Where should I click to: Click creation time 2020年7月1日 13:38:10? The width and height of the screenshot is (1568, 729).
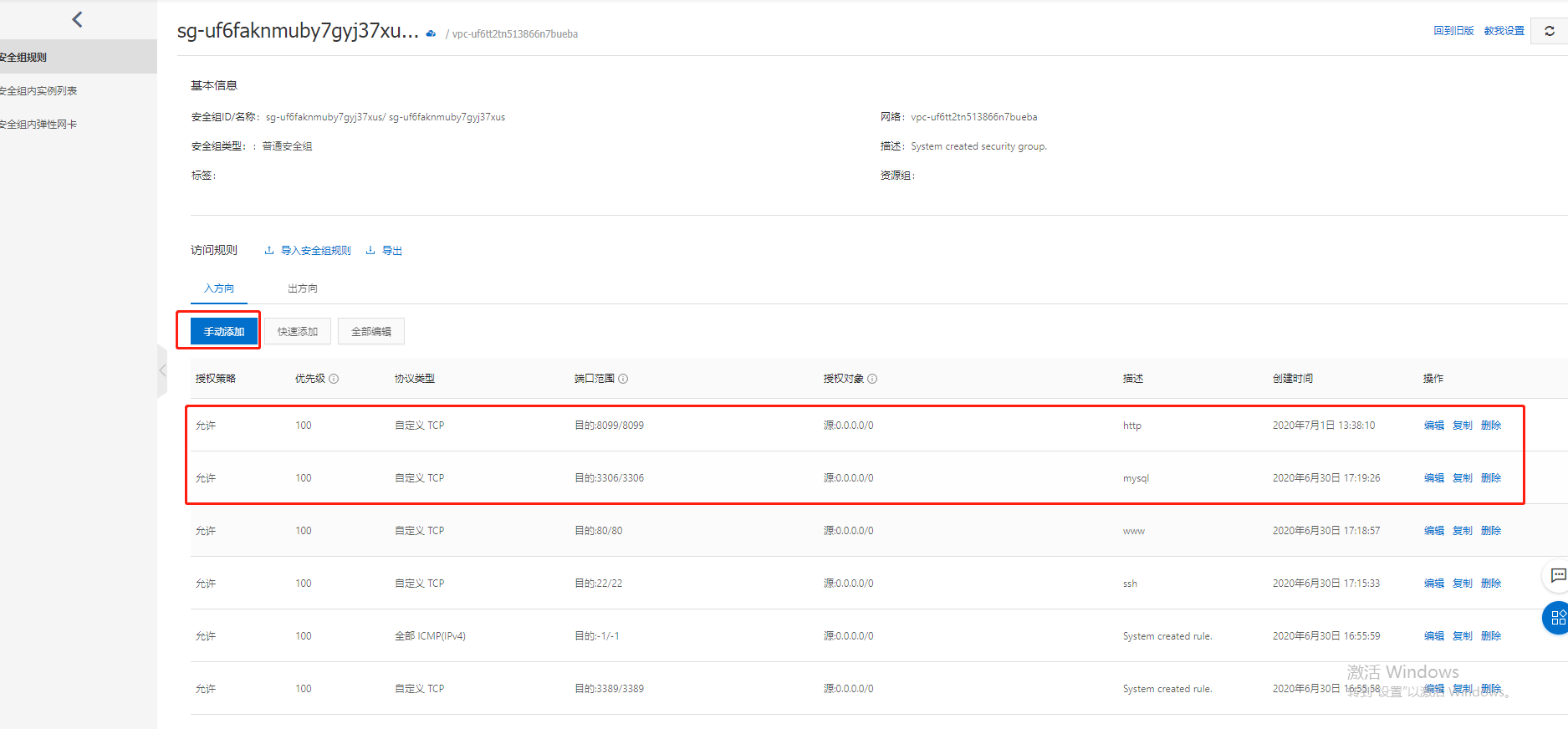tap(1324, 426)
